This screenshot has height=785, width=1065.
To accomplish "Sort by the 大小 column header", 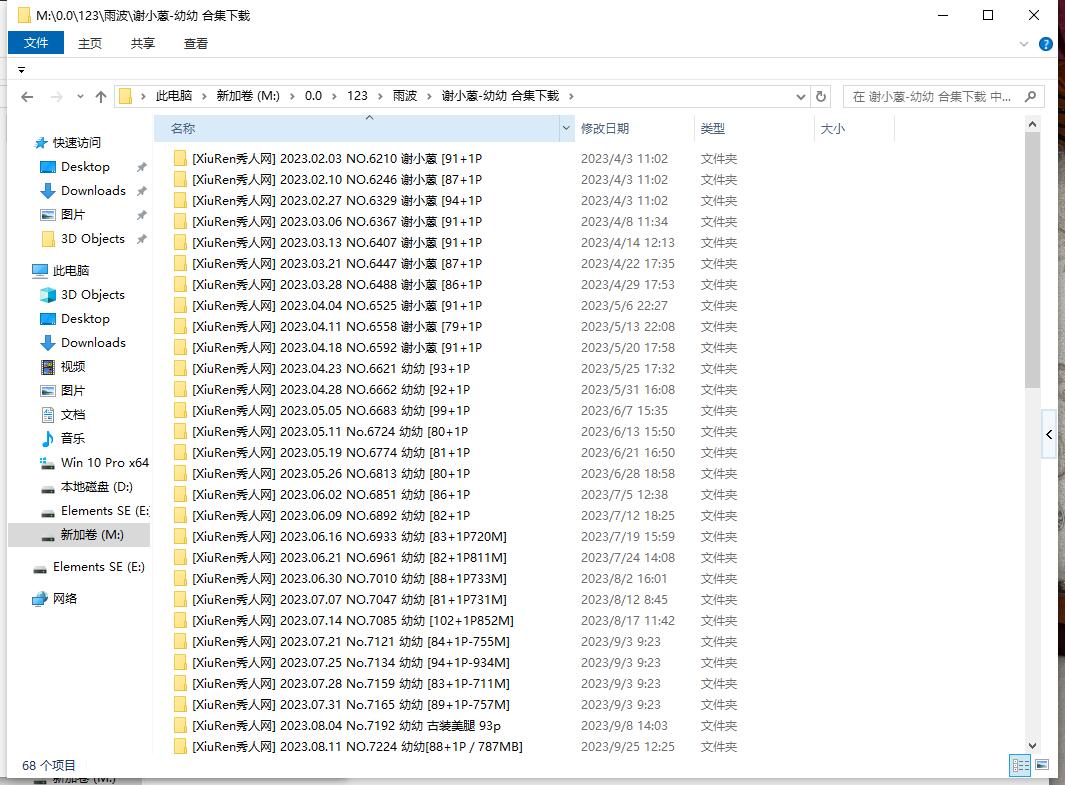I will click(854, 128).
